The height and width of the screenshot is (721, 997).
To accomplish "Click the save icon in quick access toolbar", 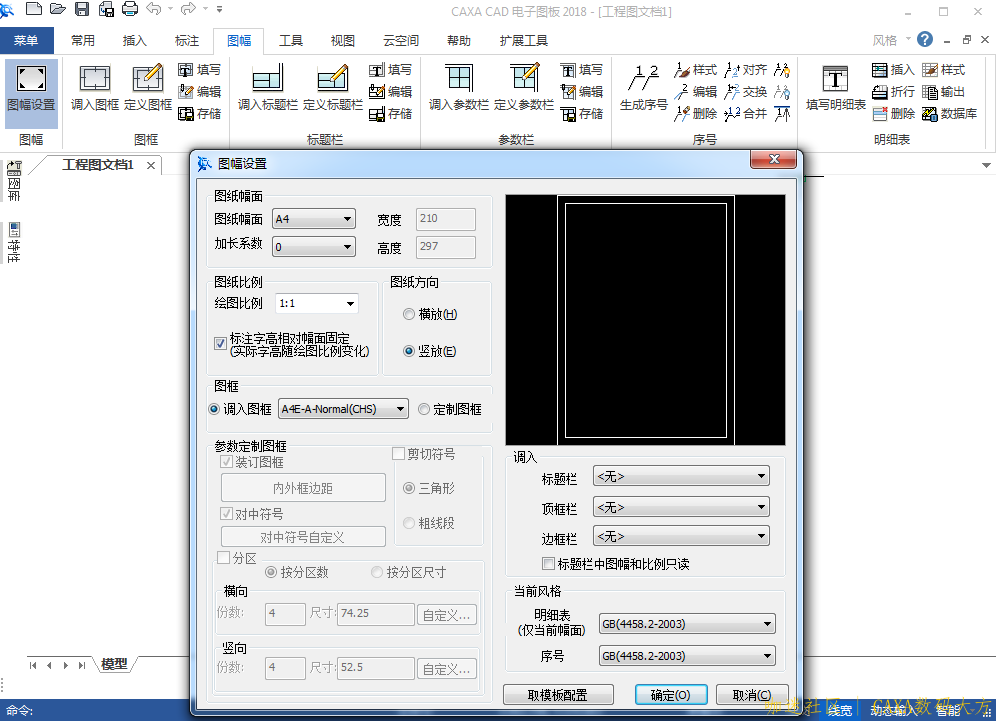I will pyautogui.click(x=81, y=10).
